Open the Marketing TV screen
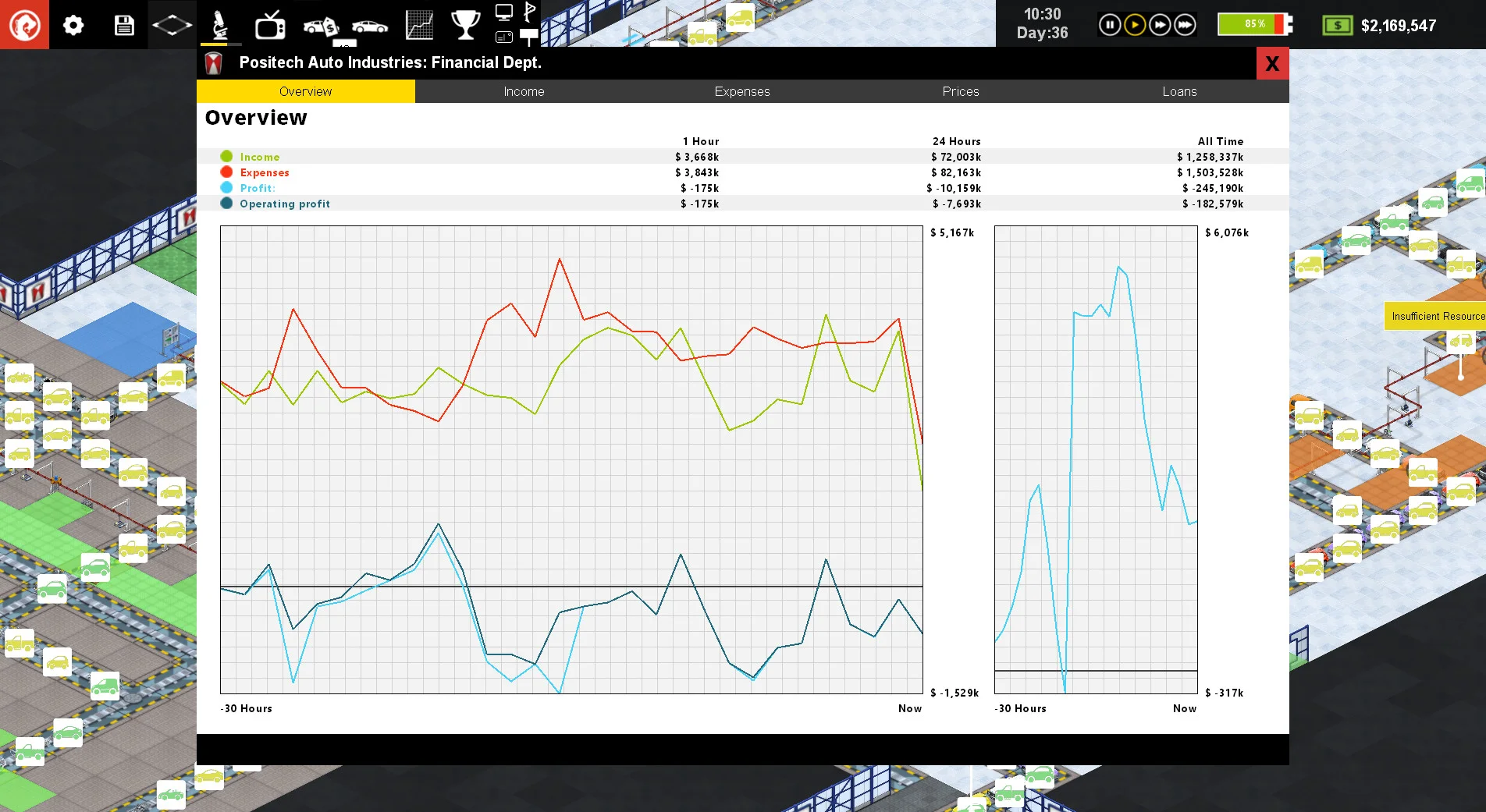 [x=271, y=24]
